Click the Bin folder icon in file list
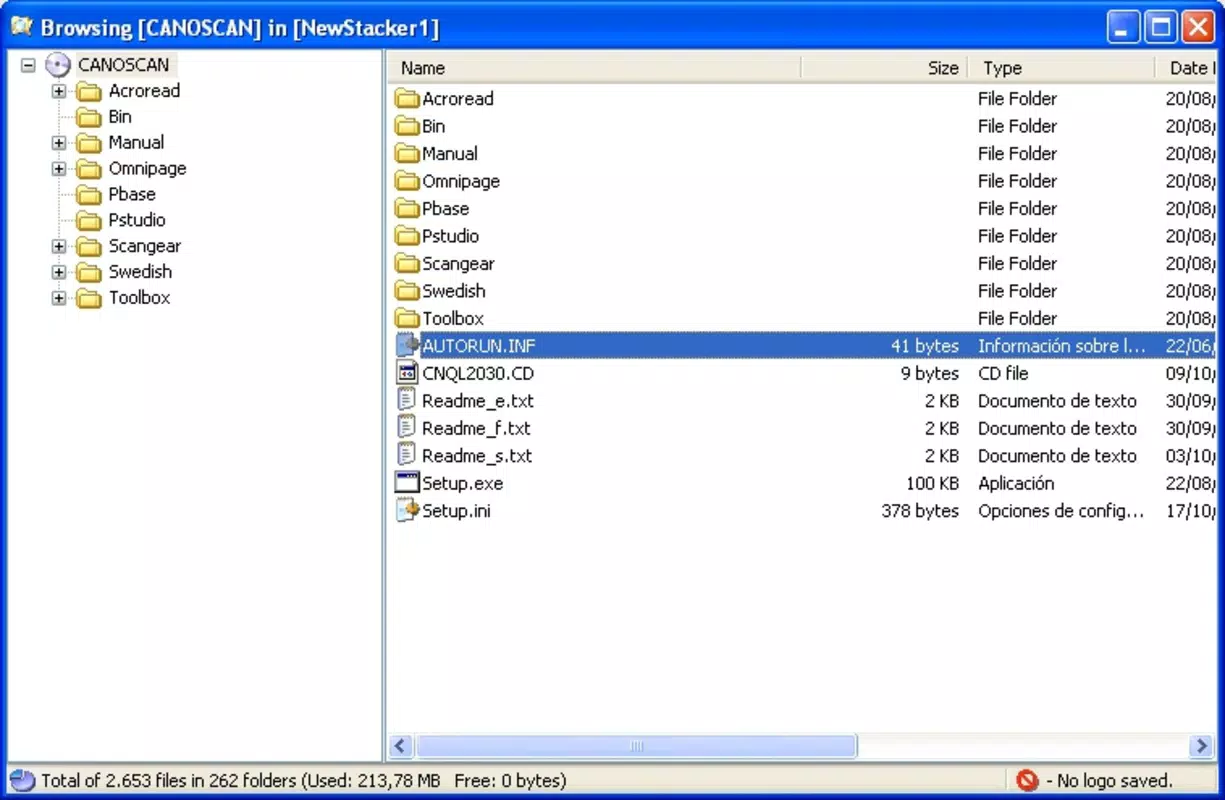This screenshot has height=800, width=1225. (407, 126)
